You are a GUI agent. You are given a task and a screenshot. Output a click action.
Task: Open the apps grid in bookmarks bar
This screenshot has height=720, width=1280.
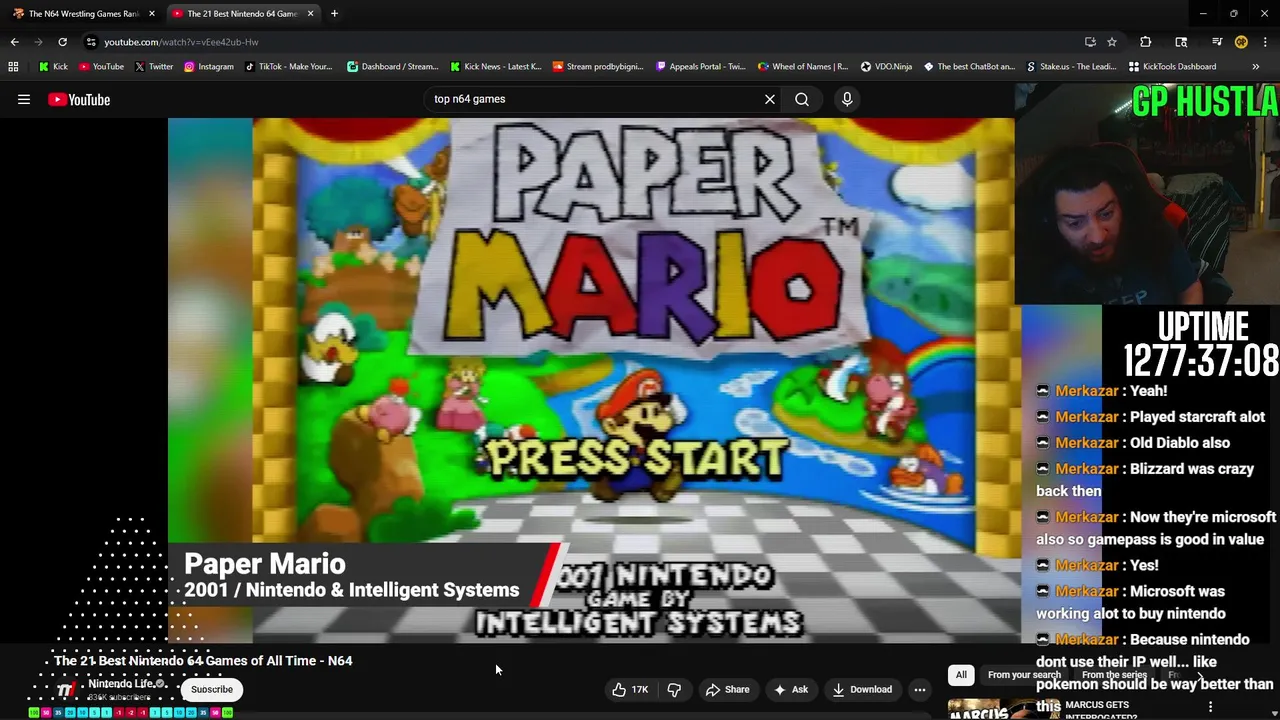tap(13, 67)
